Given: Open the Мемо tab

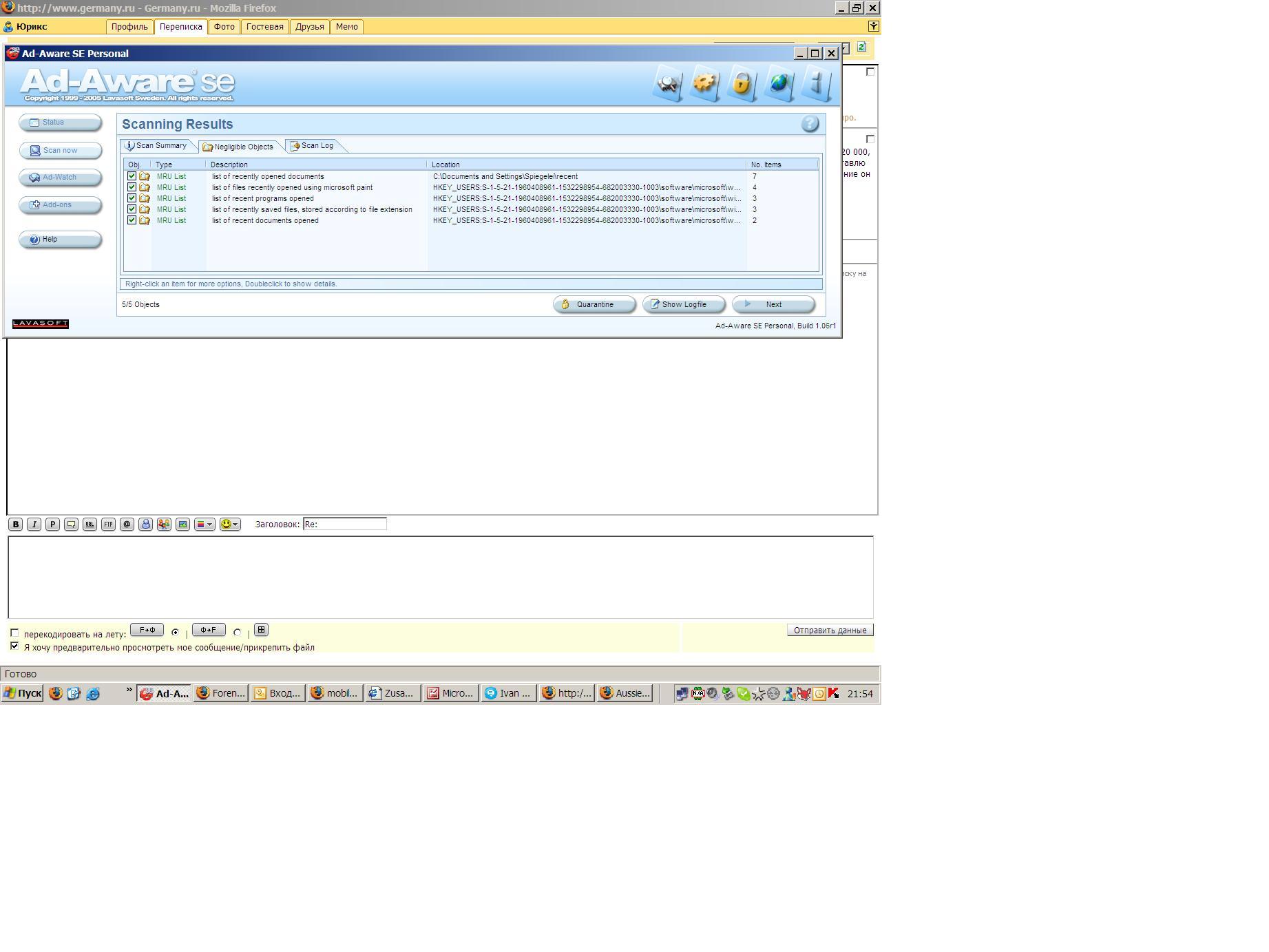Looking at the screenshot, I should [347, 27].
